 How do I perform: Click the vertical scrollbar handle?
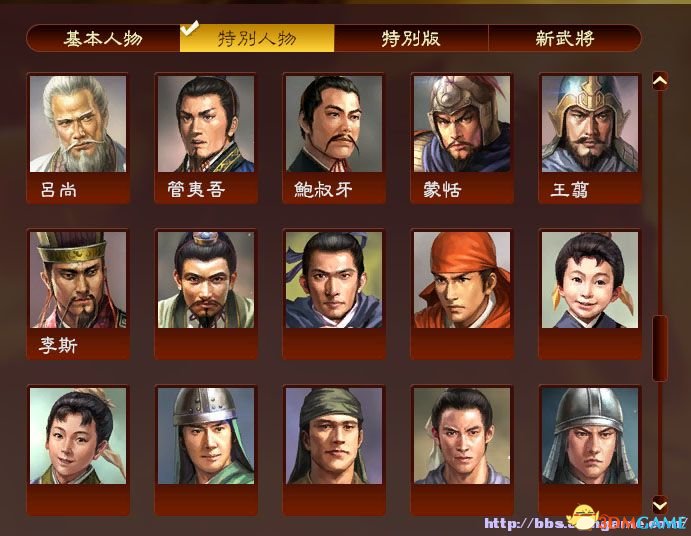[660, 348]
